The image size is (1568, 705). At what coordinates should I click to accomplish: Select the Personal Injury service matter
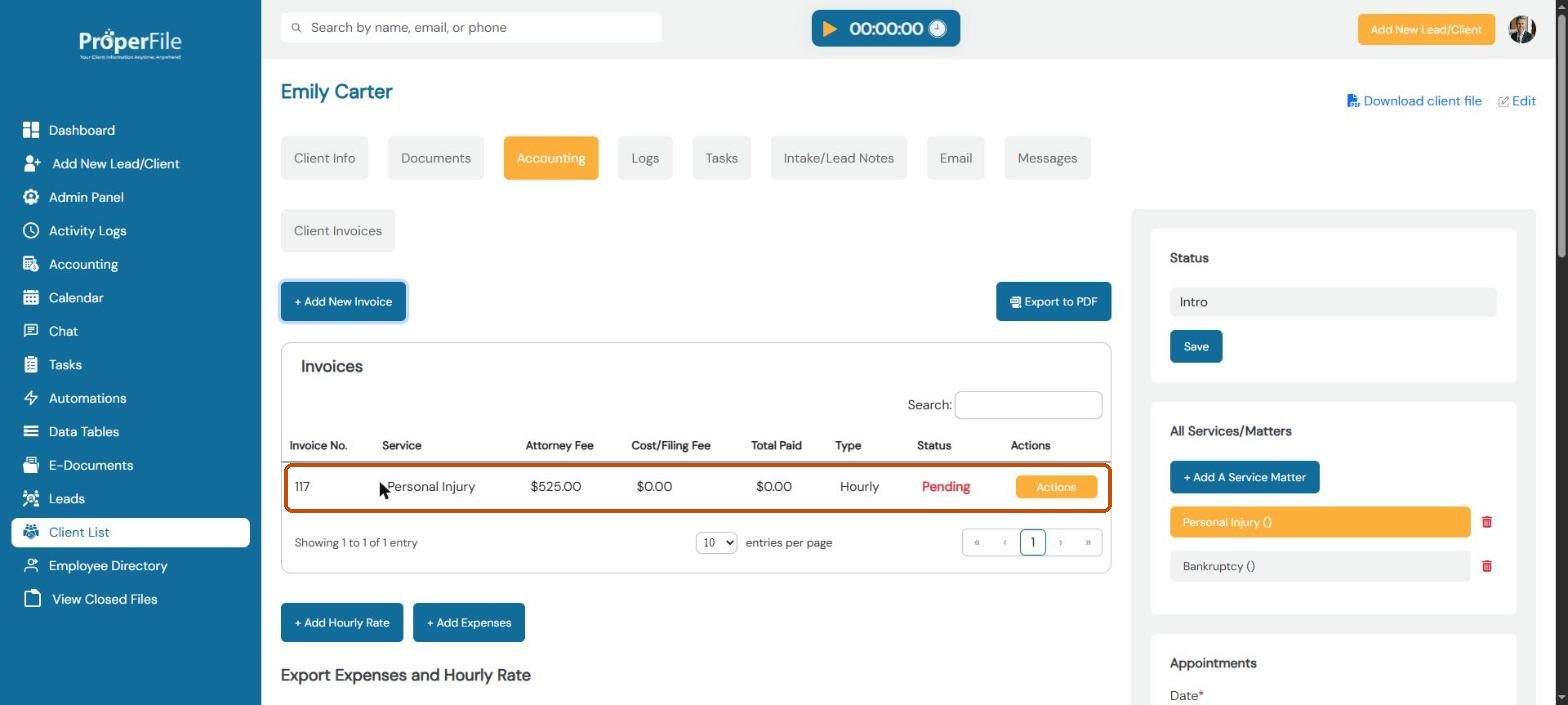(1320, 522)
